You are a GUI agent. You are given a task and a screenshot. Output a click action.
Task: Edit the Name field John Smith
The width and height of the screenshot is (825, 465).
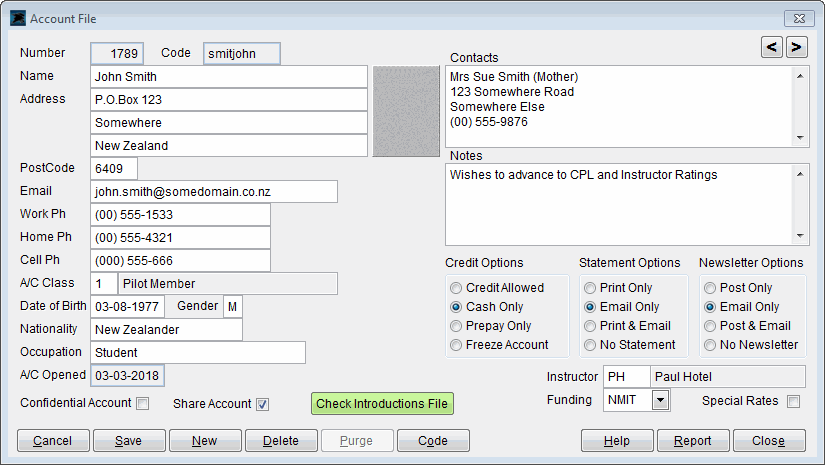pyautogui.click(x=229, y=77)
